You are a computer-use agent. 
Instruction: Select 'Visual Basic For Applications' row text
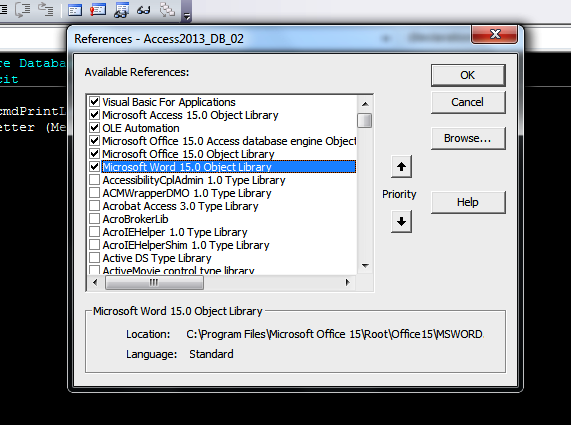[x=169, y=102]
